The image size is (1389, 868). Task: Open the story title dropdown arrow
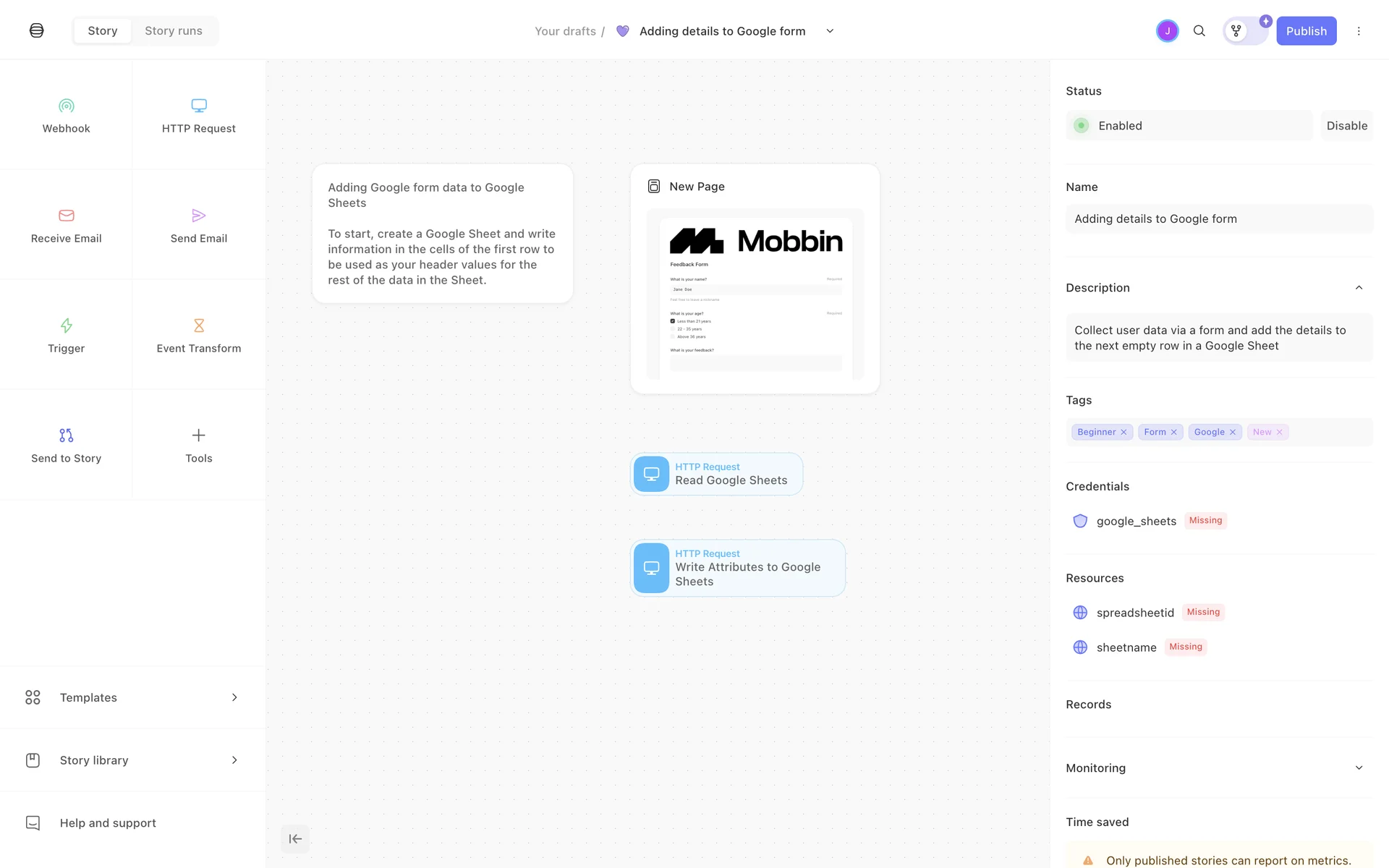coord(830,31)
